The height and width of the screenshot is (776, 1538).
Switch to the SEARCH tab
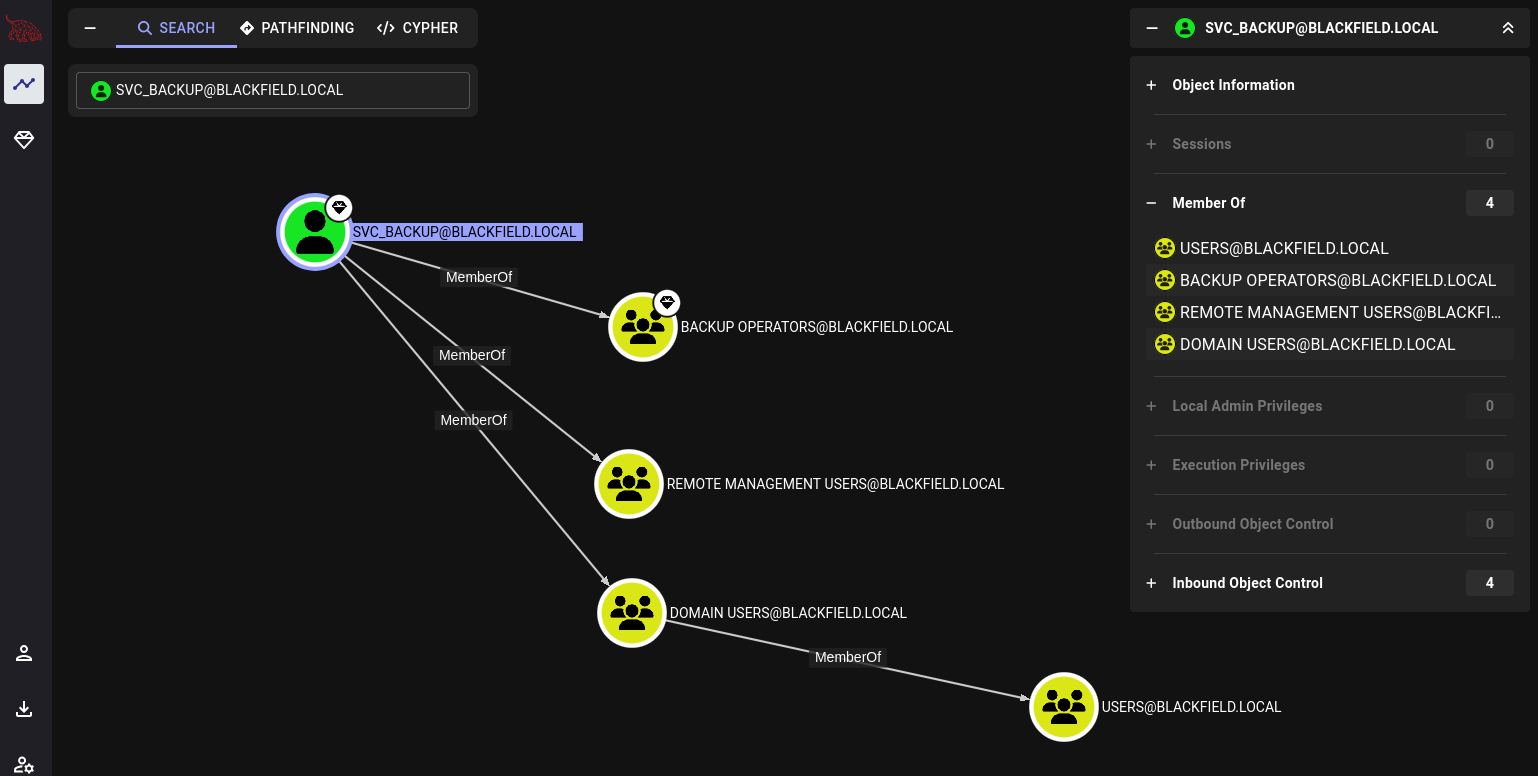(176, 28)
